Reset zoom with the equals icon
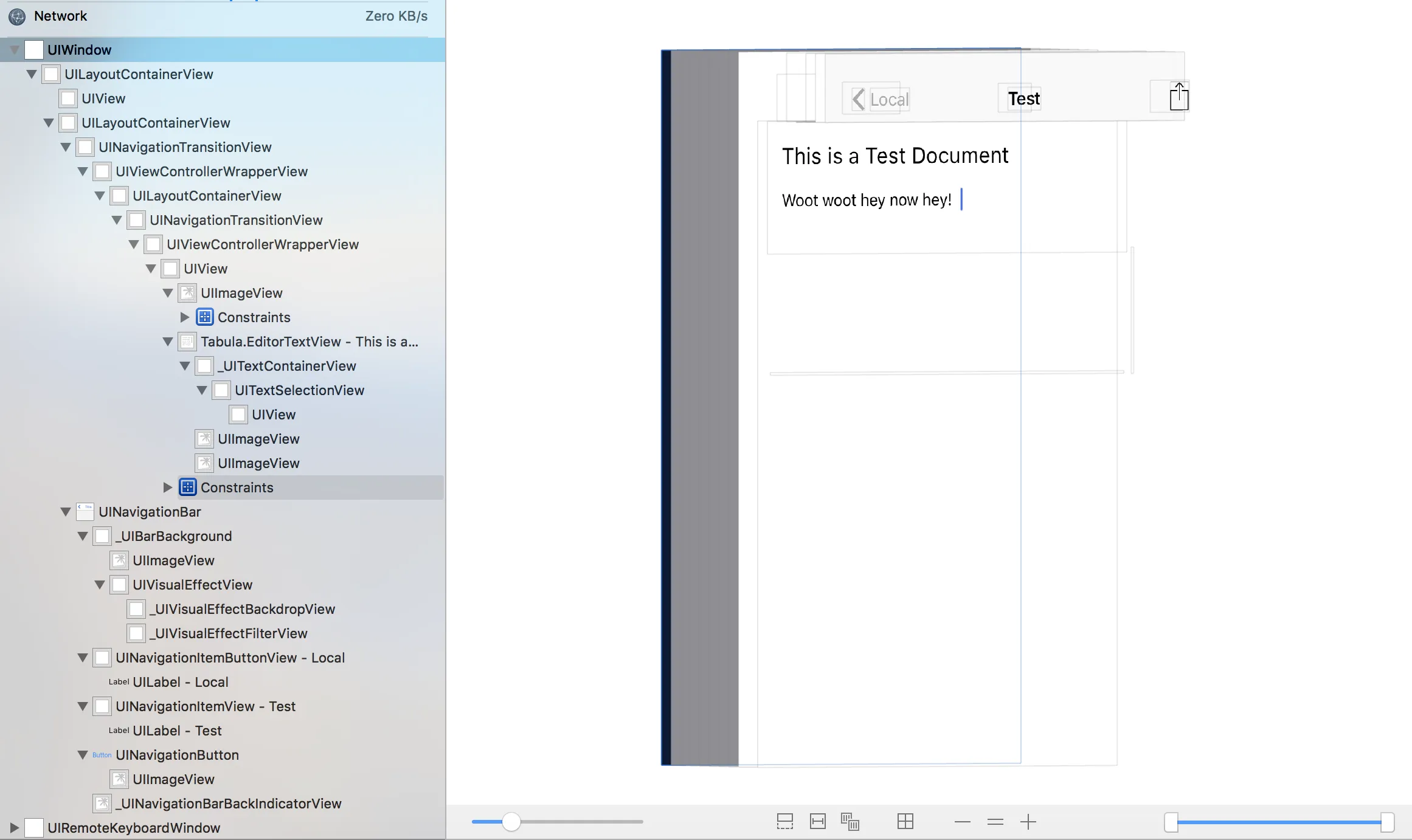Image resolution: width=1412 pixels, height=840 pixels. click(995, 822)
